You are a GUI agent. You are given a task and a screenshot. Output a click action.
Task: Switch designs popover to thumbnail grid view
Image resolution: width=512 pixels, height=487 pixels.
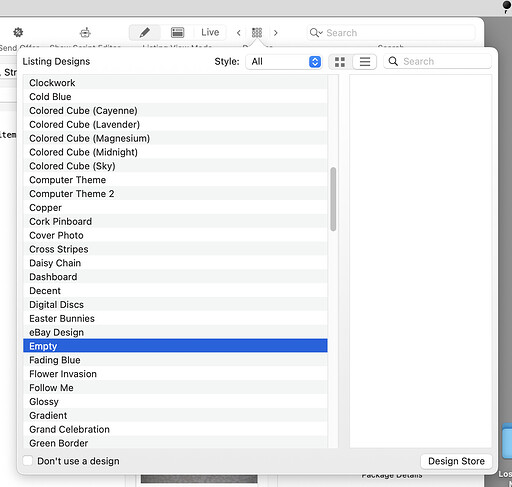340,62
